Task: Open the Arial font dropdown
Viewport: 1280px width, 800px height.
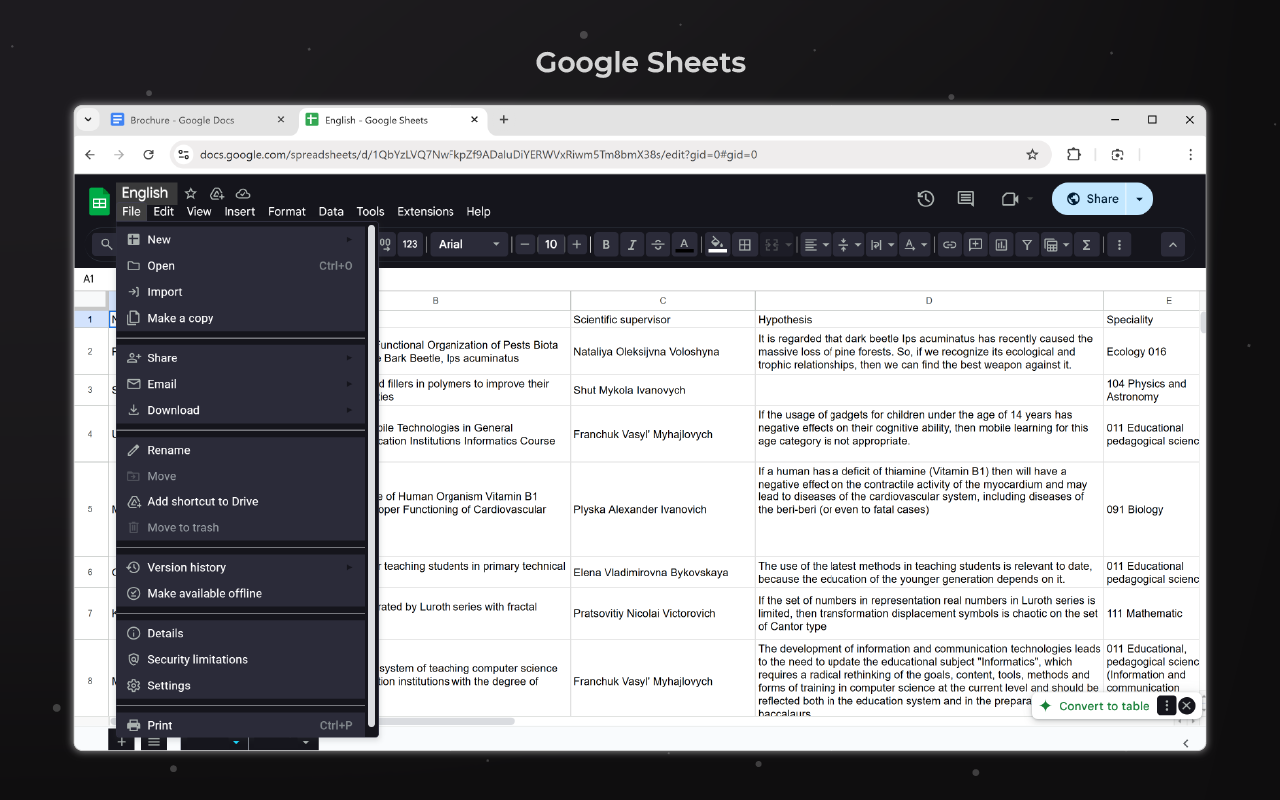Action: tap(468, 244)
